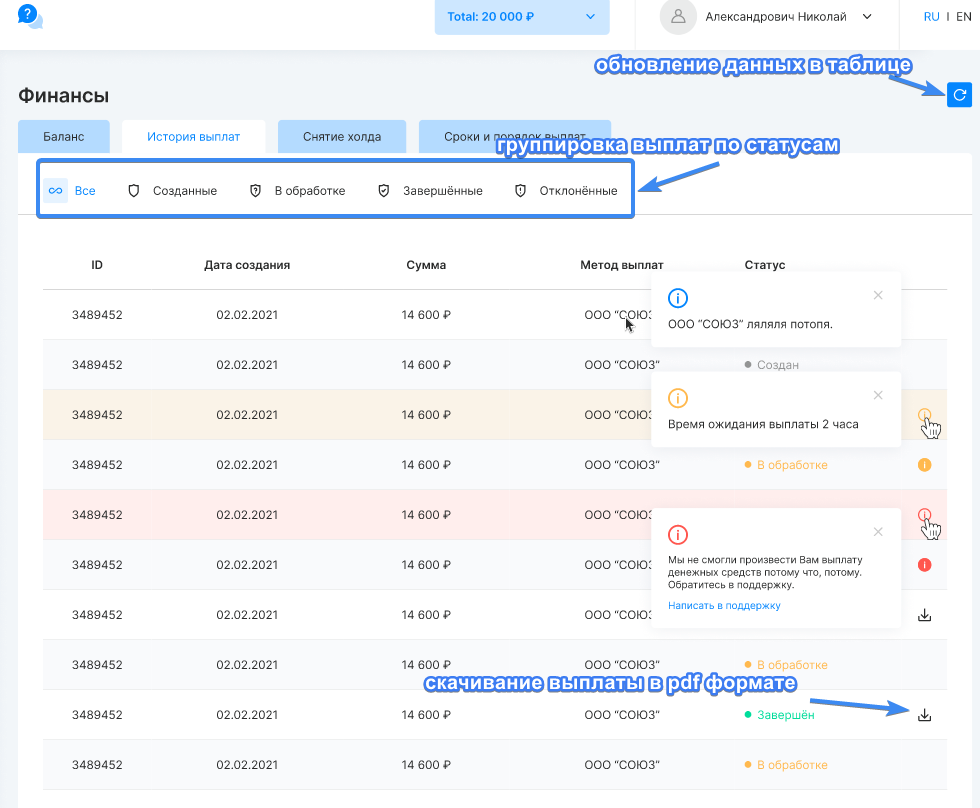The image size is (980, 808).
Task: Close the red payout error popup
Action: (x=878, y=532)
